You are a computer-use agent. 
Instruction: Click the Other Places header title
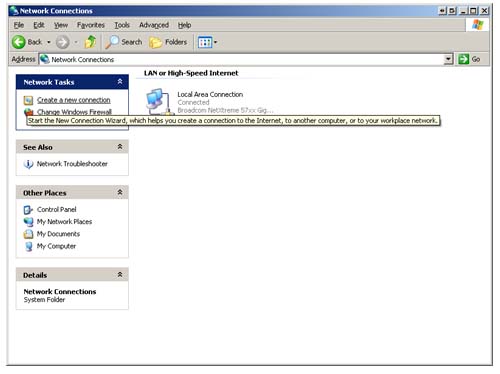[45, 193]
